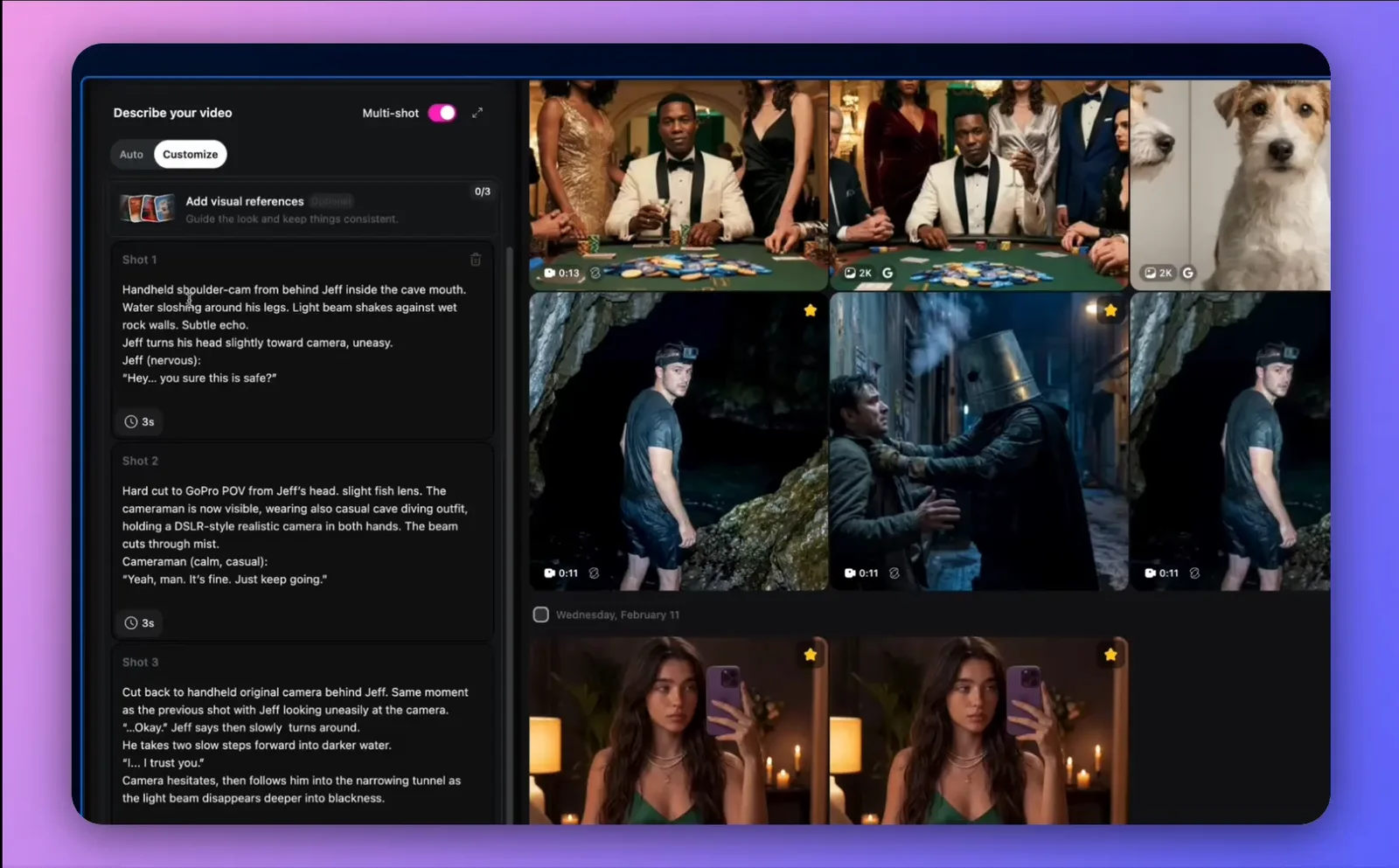
Task: Turn off the Multi-shot toggle
Action: click(442, 113)
